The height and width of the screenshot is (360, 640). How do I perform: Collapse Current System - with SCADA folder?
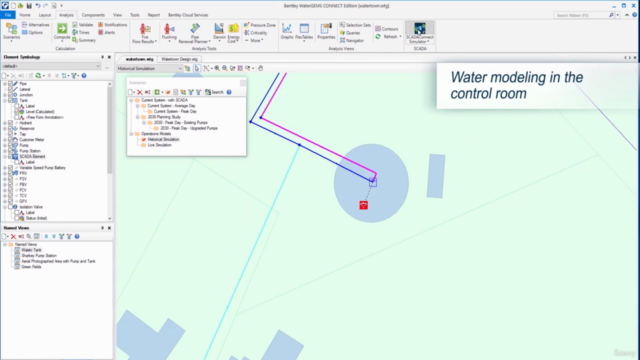pos(131,100)
